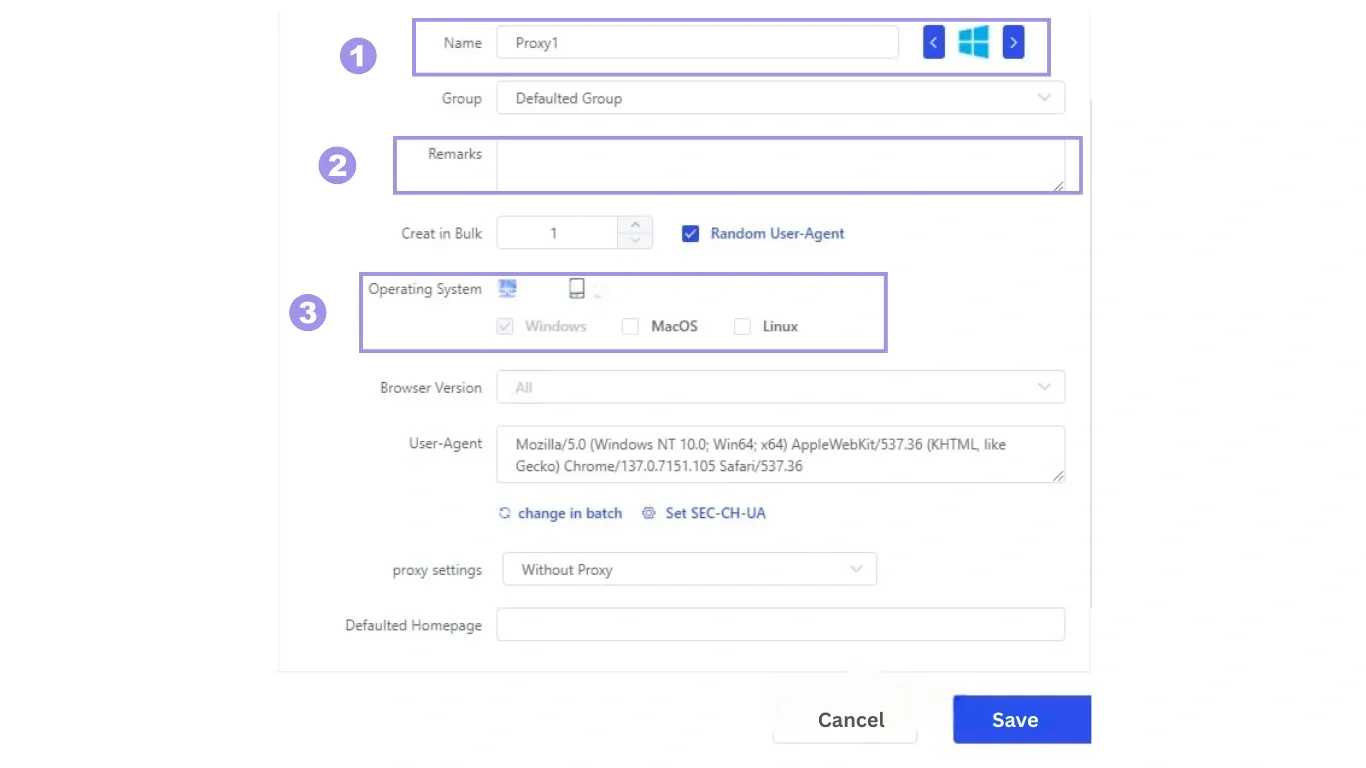Click the right arrow icon beside the Windows logo

coord(1013,42)
